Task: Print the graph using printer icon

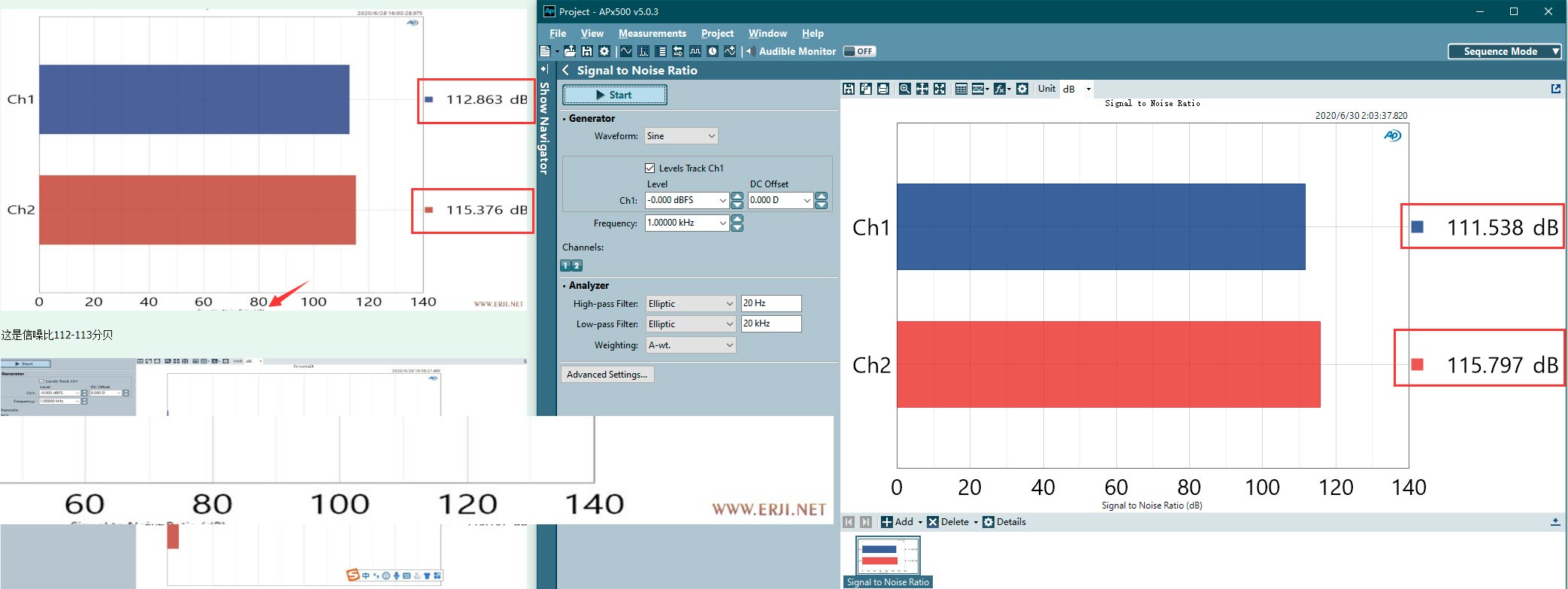Action: coord(883,89)
